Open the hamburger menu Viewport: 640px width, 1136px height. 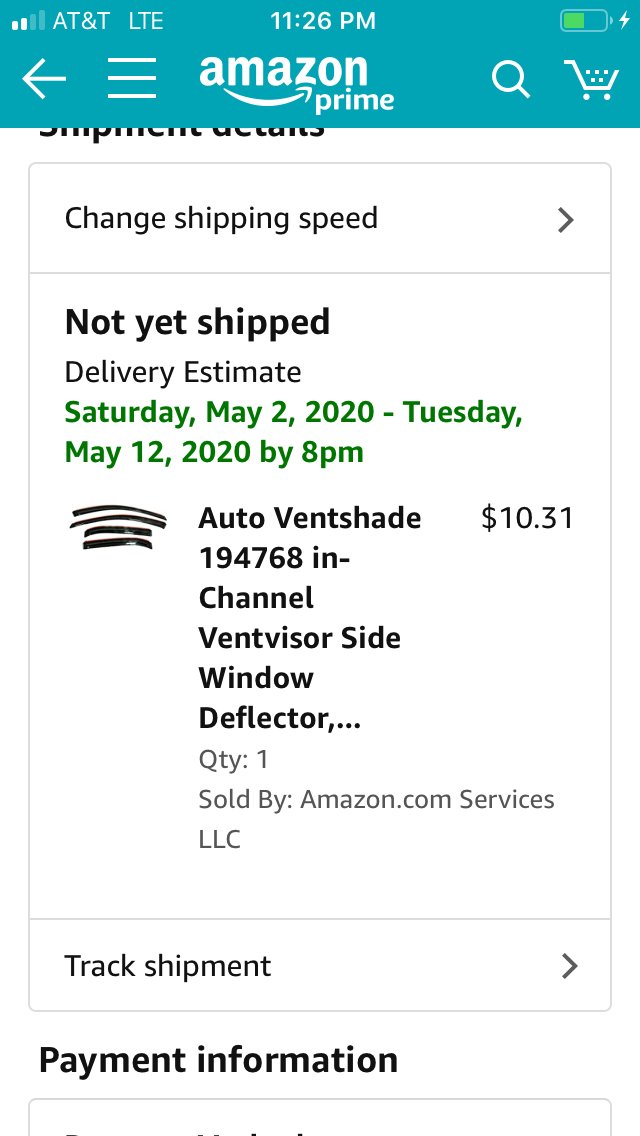point(132,78)
